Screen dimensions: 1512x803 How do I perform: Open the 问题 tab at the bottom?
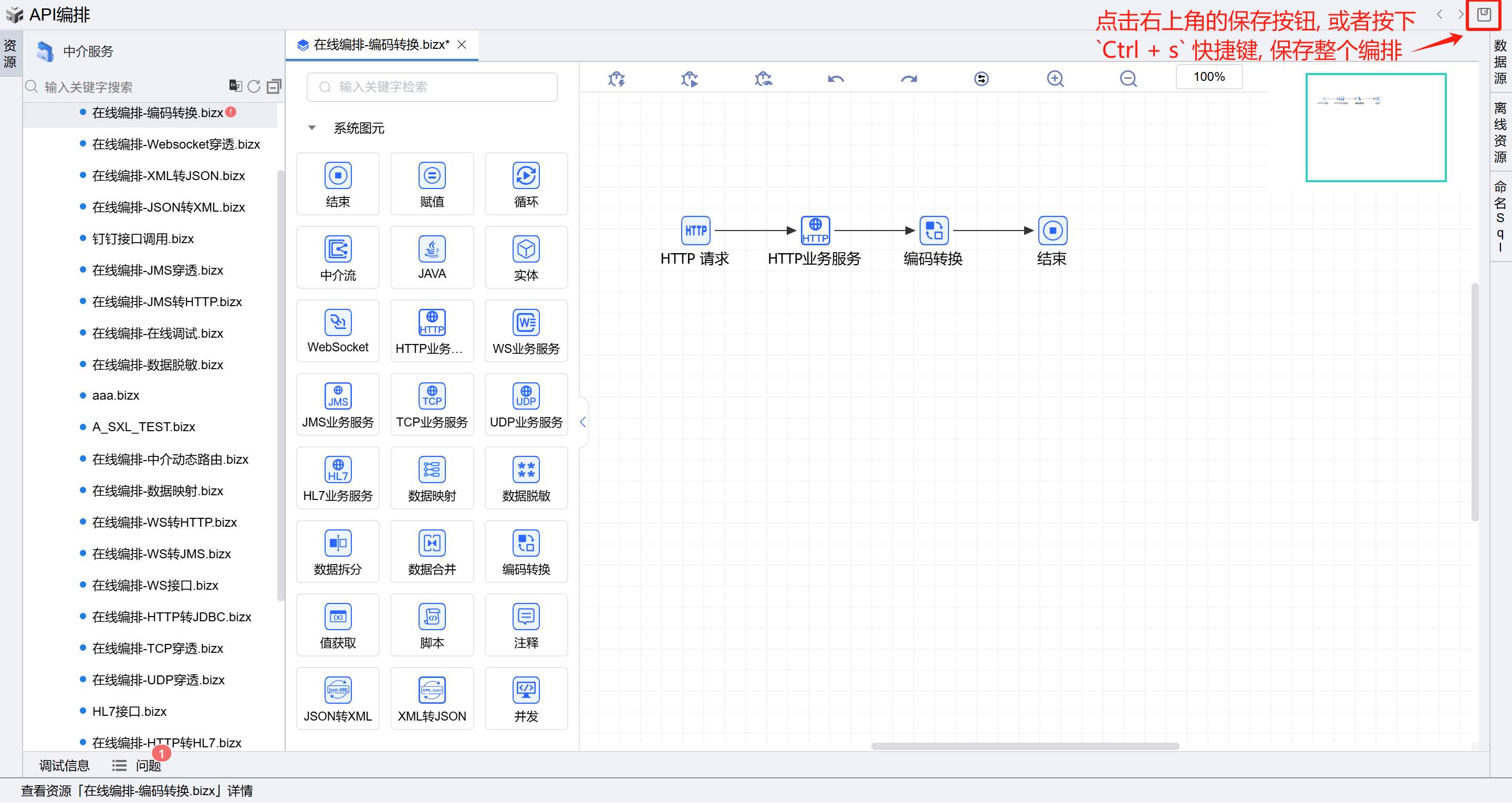148,765
